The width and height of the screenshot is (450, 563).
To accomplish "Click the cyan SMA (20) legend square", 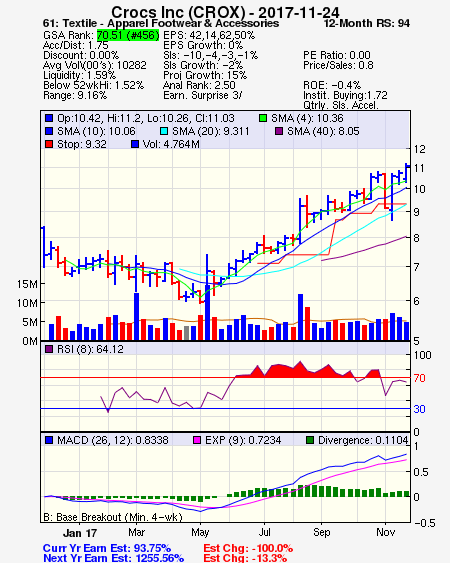I will [x=164, y=131].
